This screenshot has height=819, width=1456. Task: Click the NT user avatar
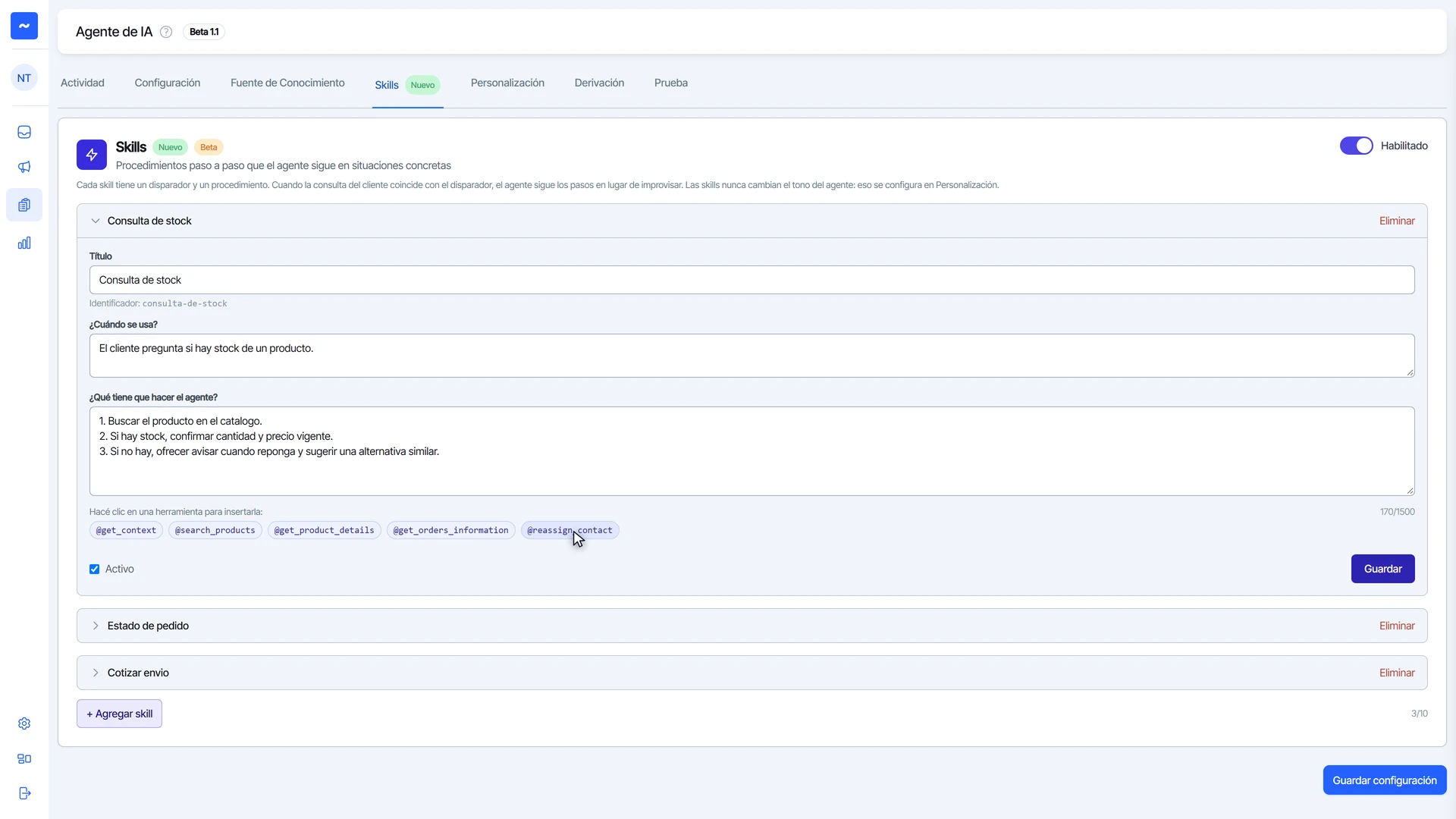[x=24, y=78]
